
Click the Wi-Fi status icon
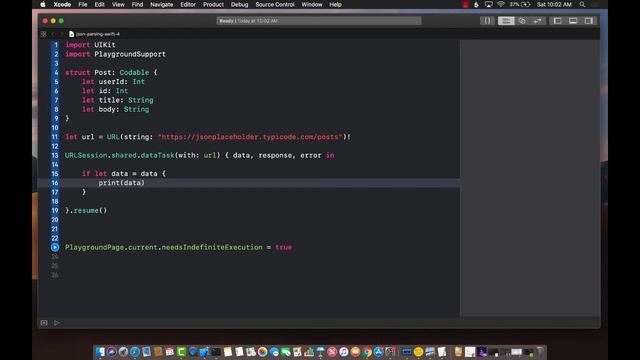point(501,4)
